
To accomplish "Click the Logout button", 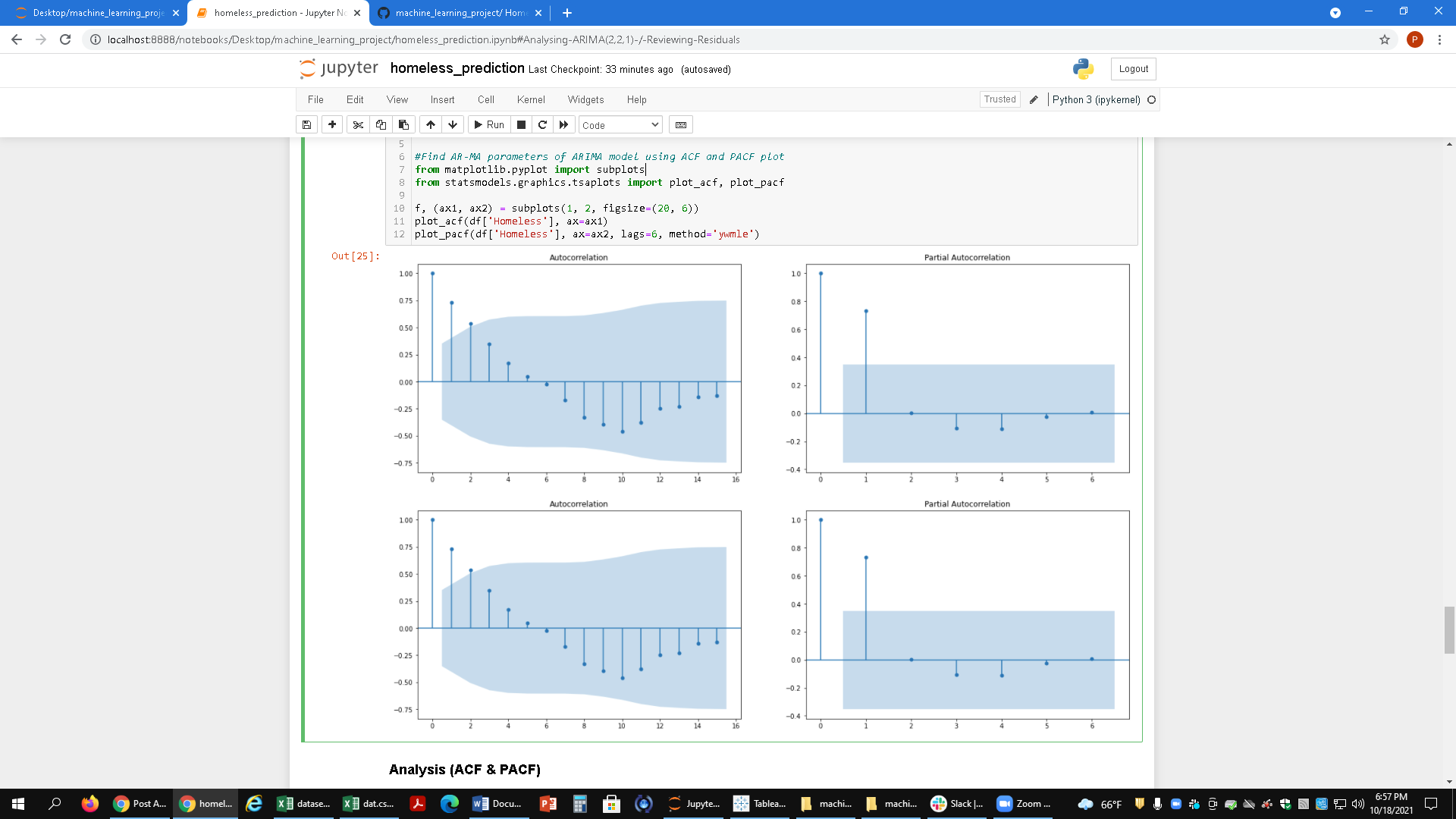I will 1133,69.
